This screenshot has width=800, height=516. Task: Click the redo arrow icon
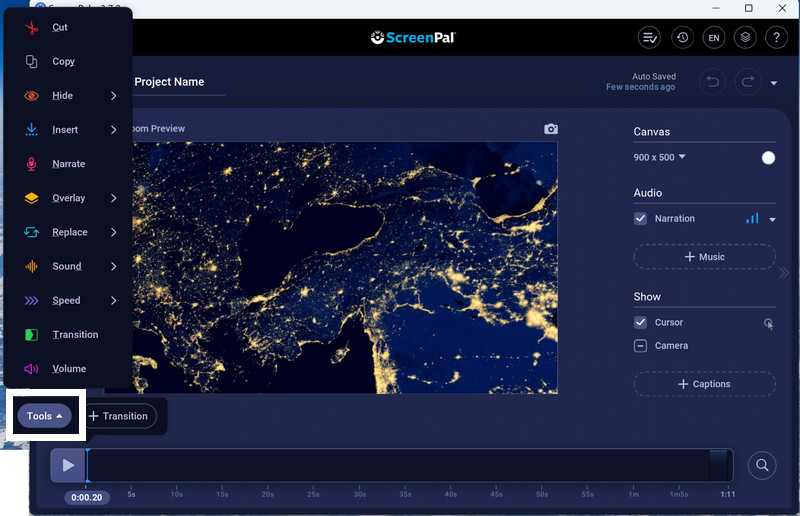[x=747, y=82]
